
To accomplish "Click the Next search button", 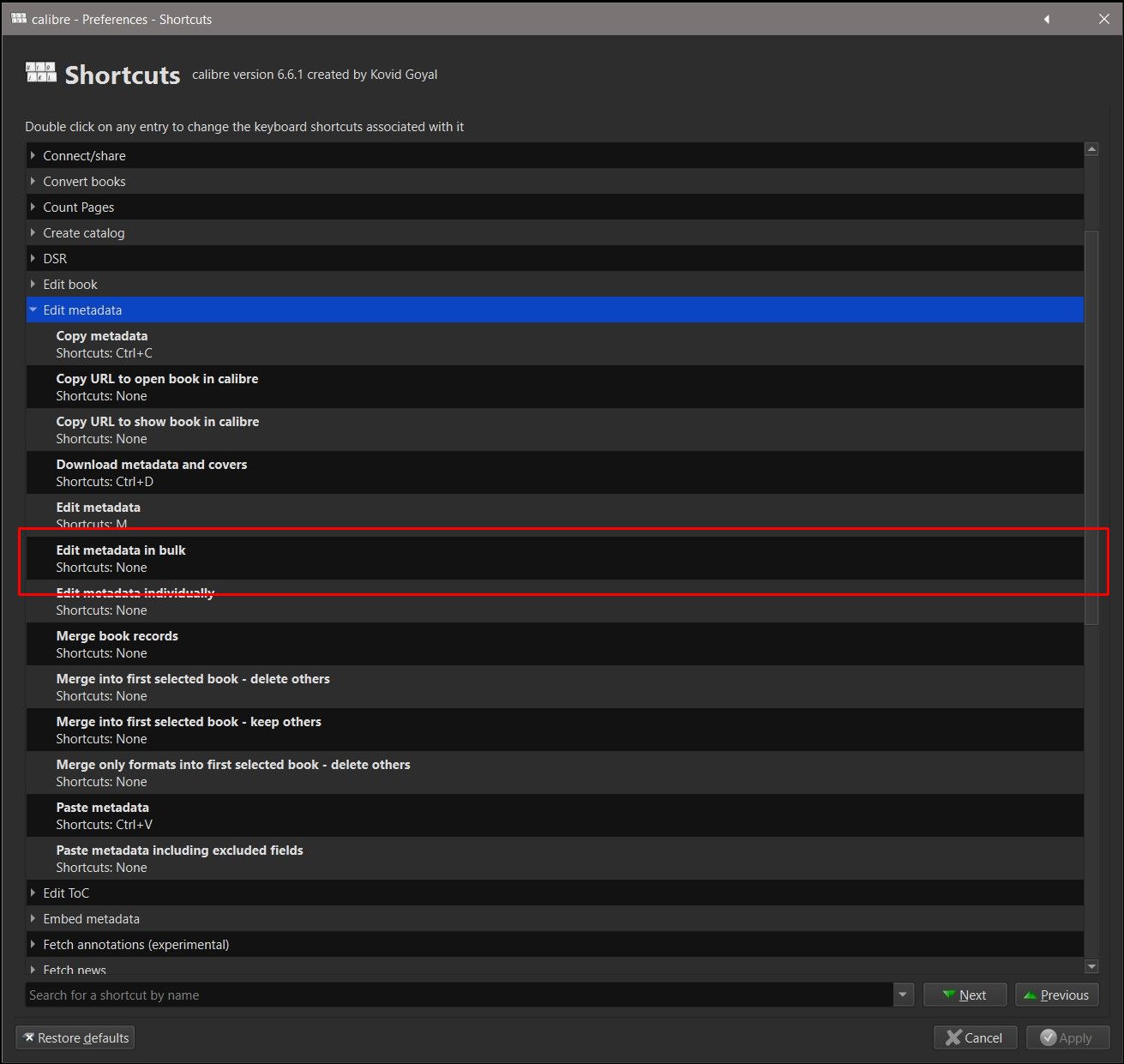I will [x=965, y=995].
